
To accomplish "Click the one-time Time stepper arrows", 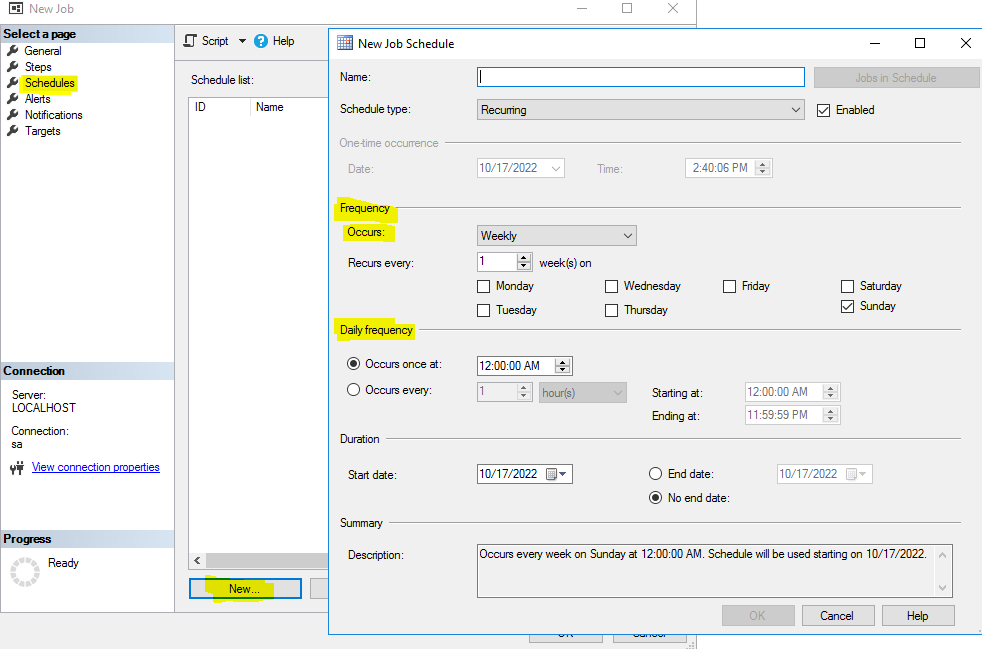I will point(762,168).
